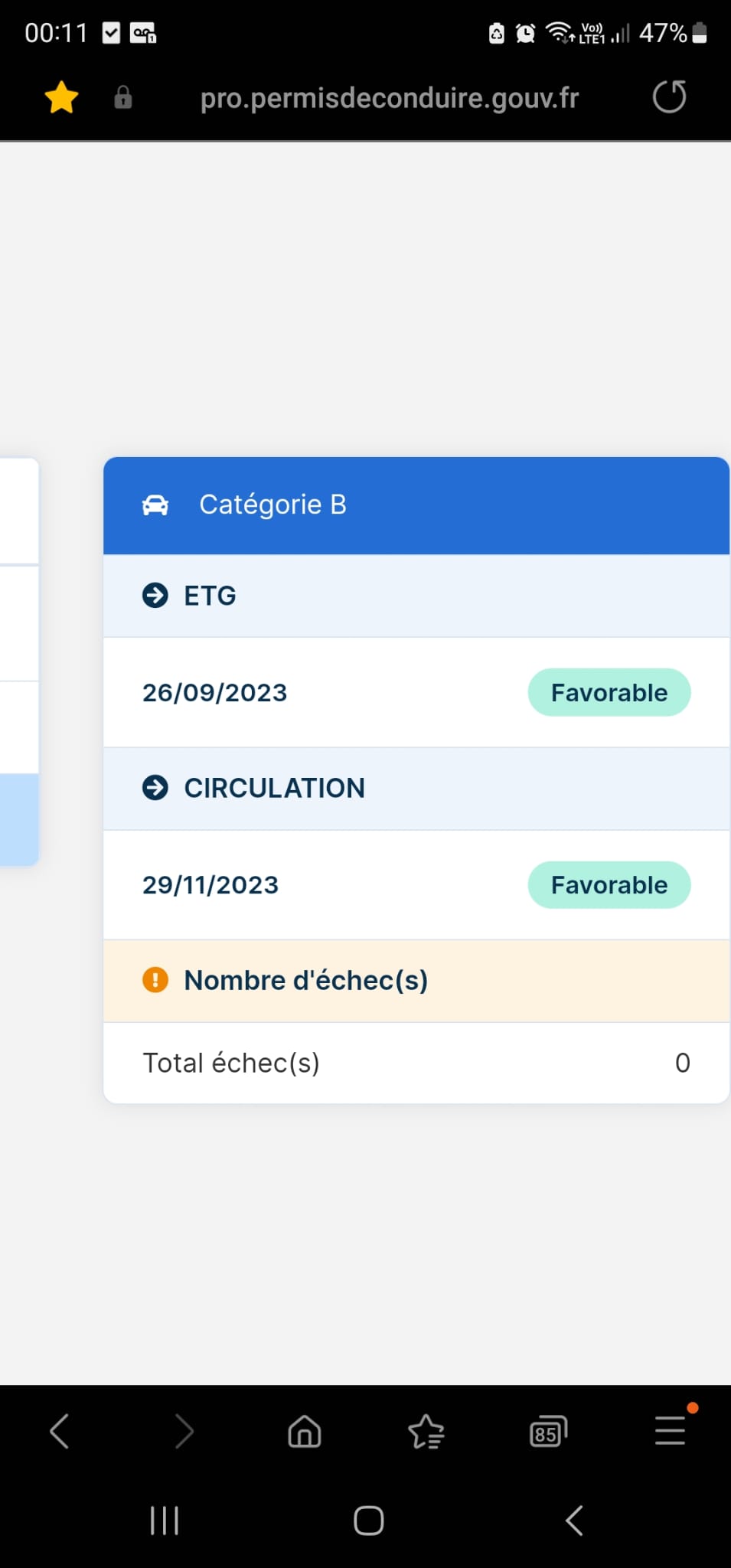Open Android recent apps button

165,1521
